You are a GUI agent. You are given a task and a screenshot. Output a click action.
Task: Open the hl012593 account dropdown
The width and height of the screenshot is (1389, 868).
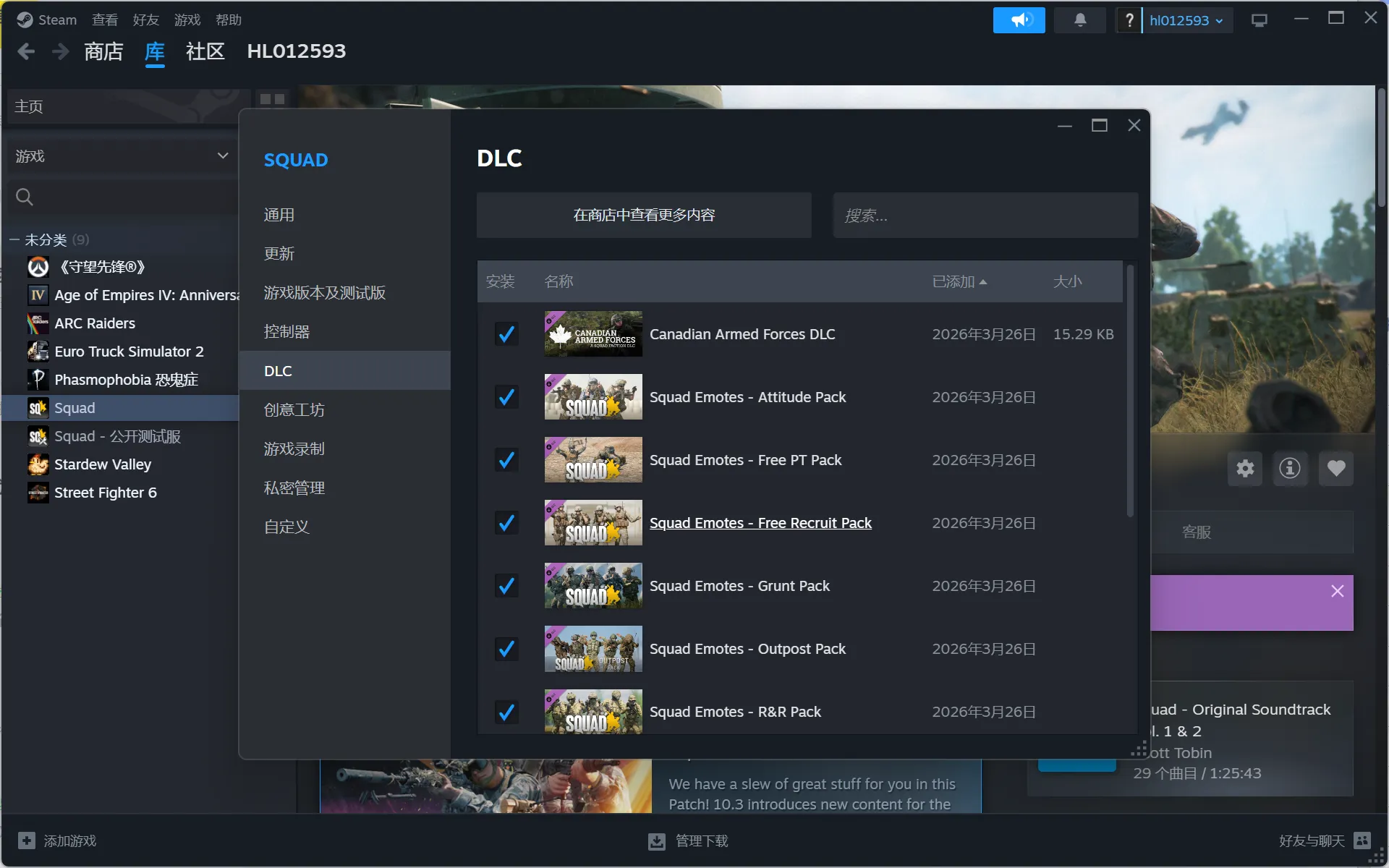(x=1186, y=20)
